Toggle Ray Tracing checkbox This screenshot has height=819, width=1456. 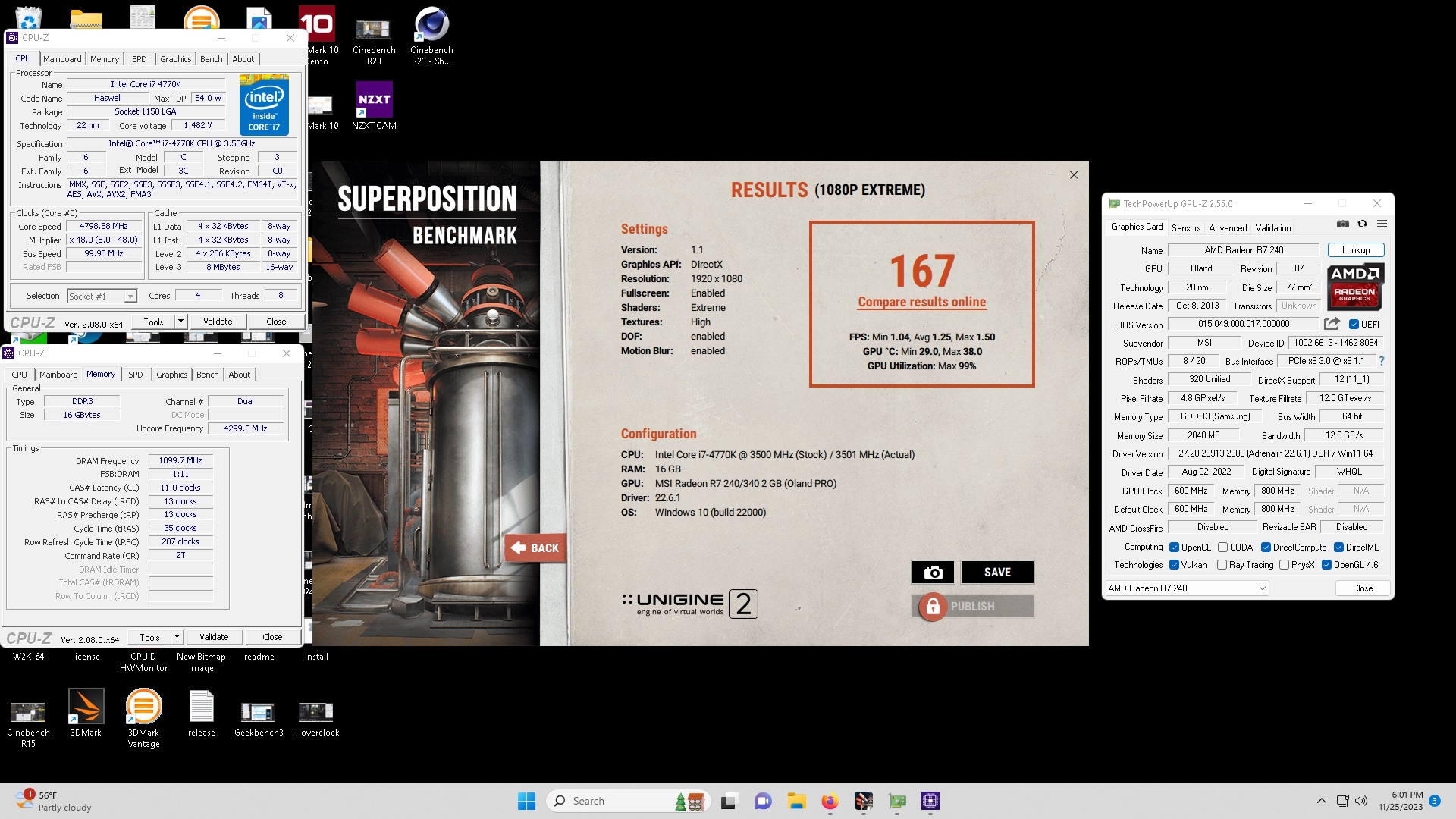1222,565
